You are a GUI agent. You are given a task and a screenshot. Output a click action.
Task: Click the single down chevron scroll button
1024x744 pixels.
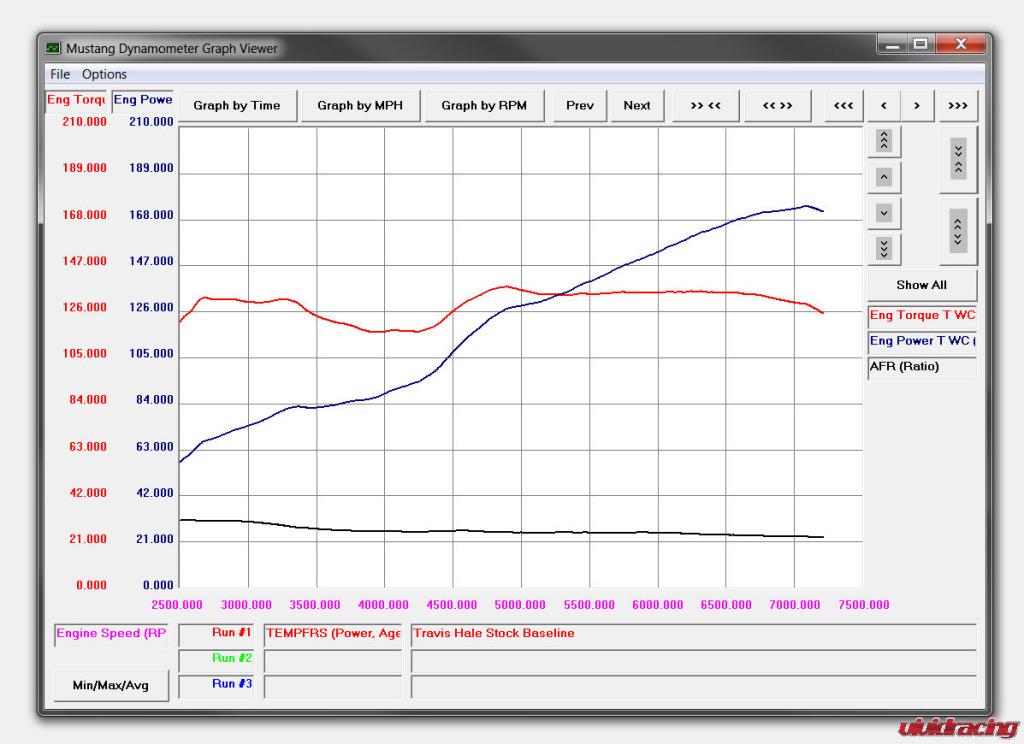(x=883, y=213)
